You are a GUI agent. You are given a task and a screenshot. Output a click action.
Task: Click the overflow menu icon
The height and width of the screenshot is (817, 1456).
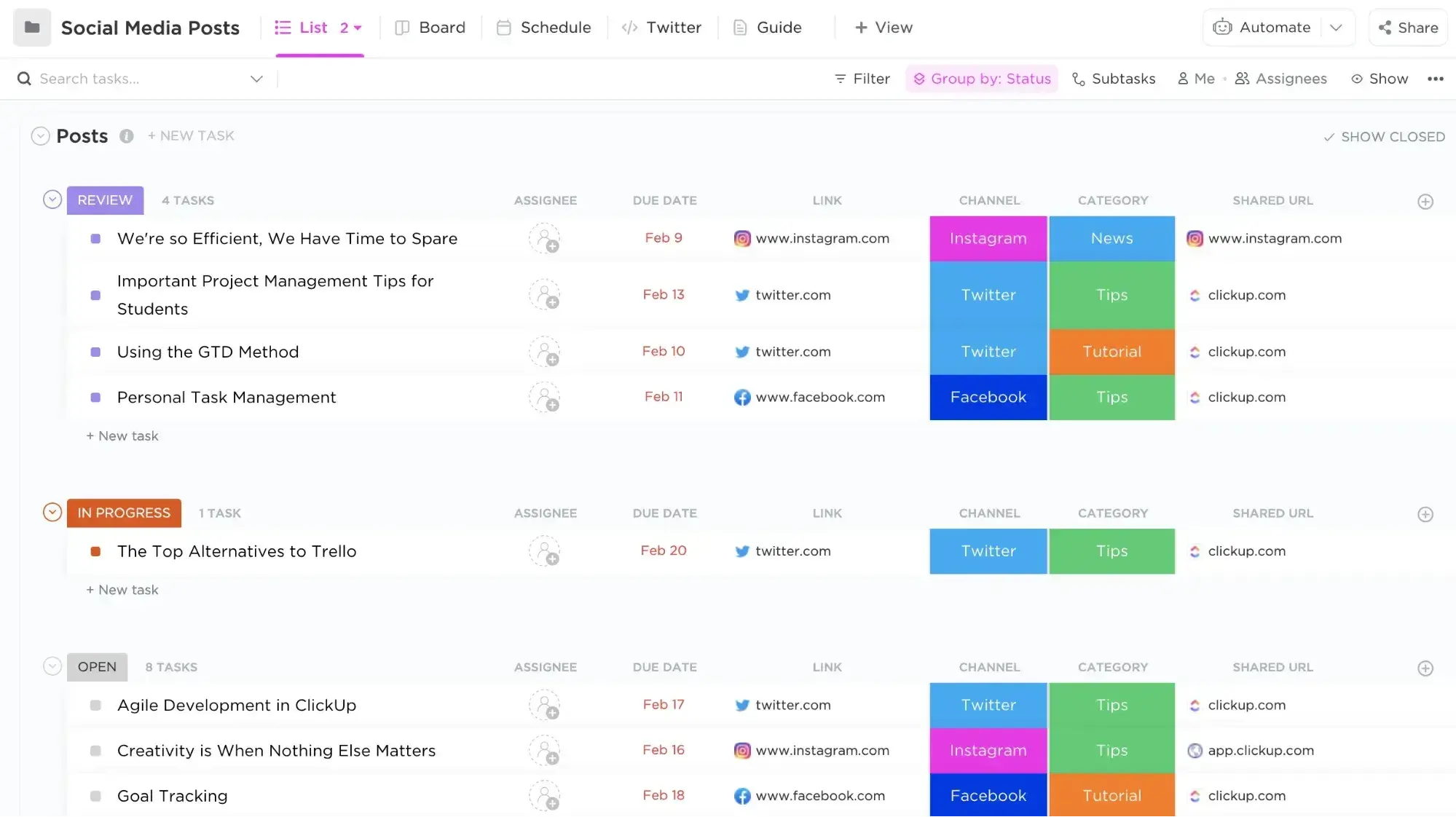click(1436, 78)
